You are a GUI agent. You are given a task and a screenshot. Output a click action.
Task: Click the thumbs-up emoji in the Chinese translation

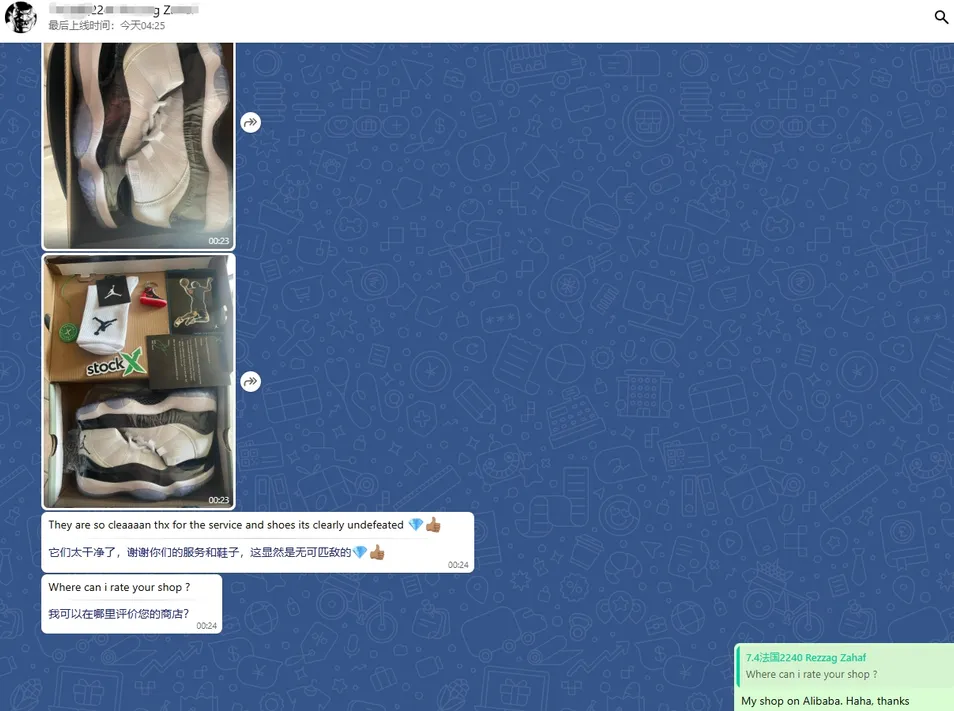point(377,552)
